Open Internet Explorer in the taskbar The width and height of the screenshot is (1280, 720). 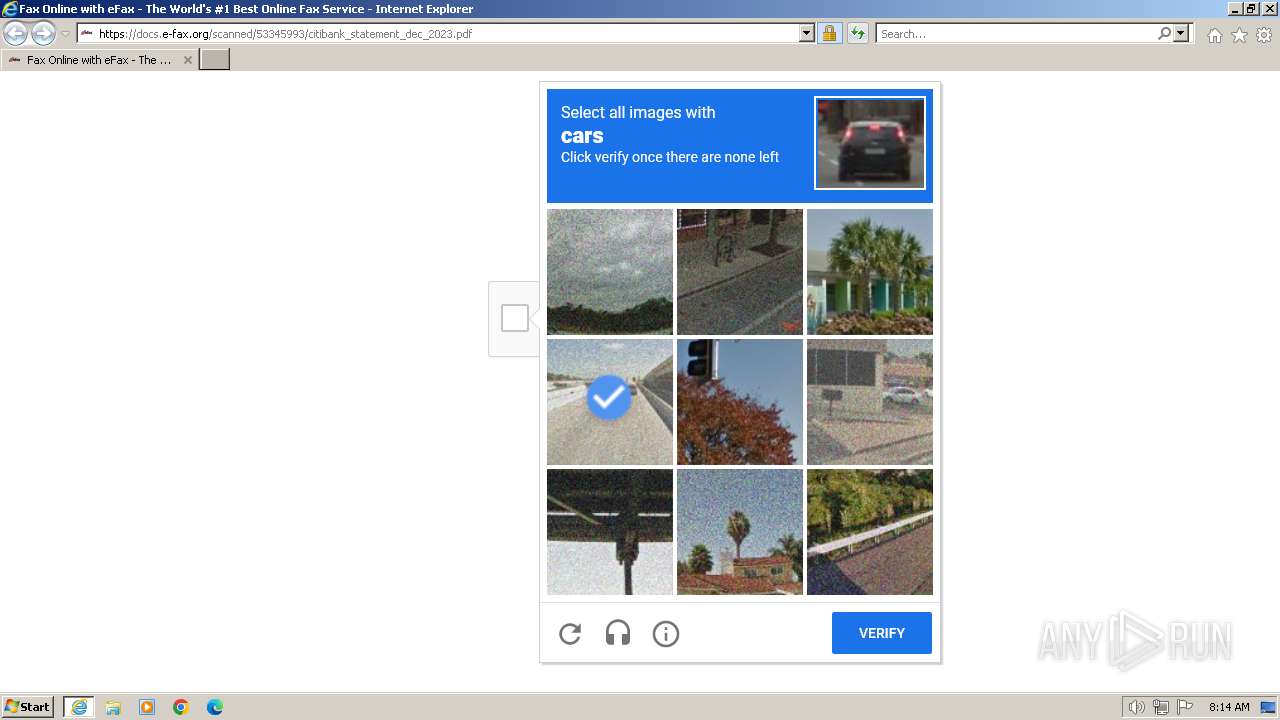[79, 707]
